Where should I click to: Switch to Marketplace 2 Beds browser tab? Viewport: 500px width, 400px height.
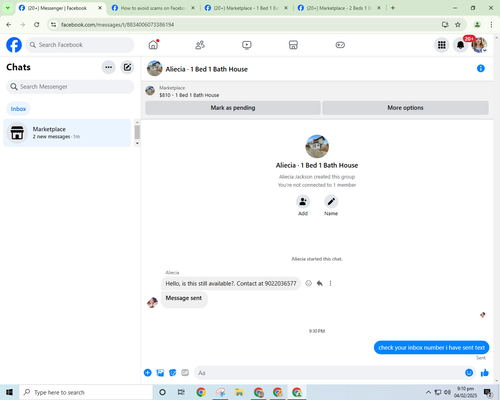tap(339, 8)
